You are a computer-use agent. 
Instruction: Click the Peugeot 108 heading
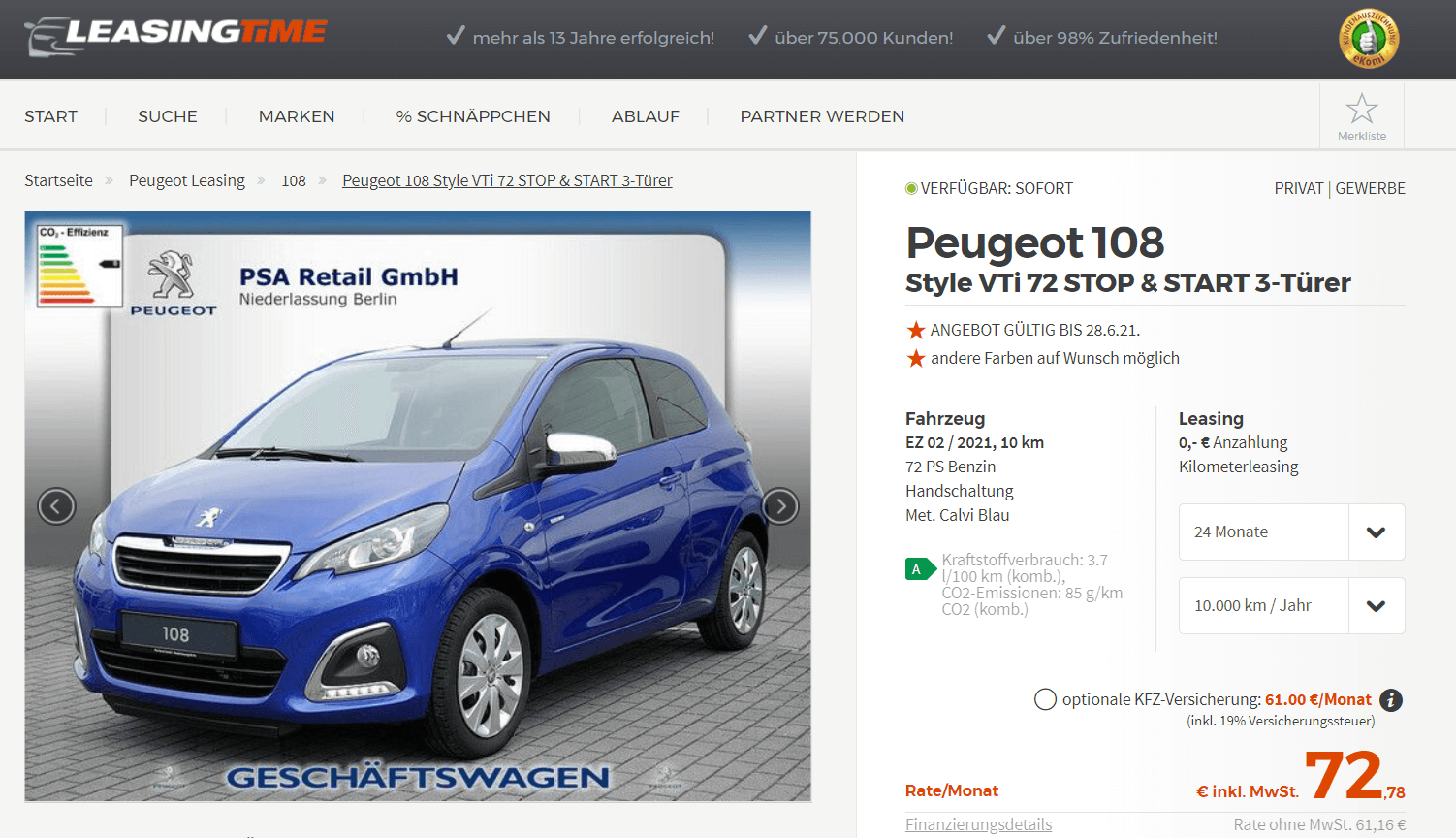[1034, 242]
